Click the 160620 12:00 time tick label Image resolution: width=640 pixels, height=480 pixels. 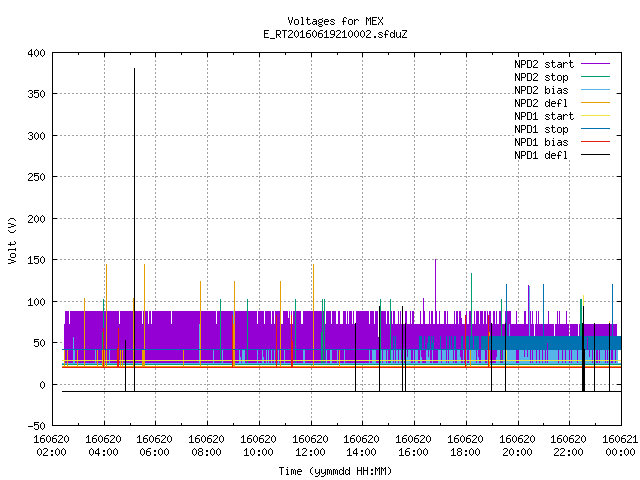pyautogui.click(x=311, y=446)
